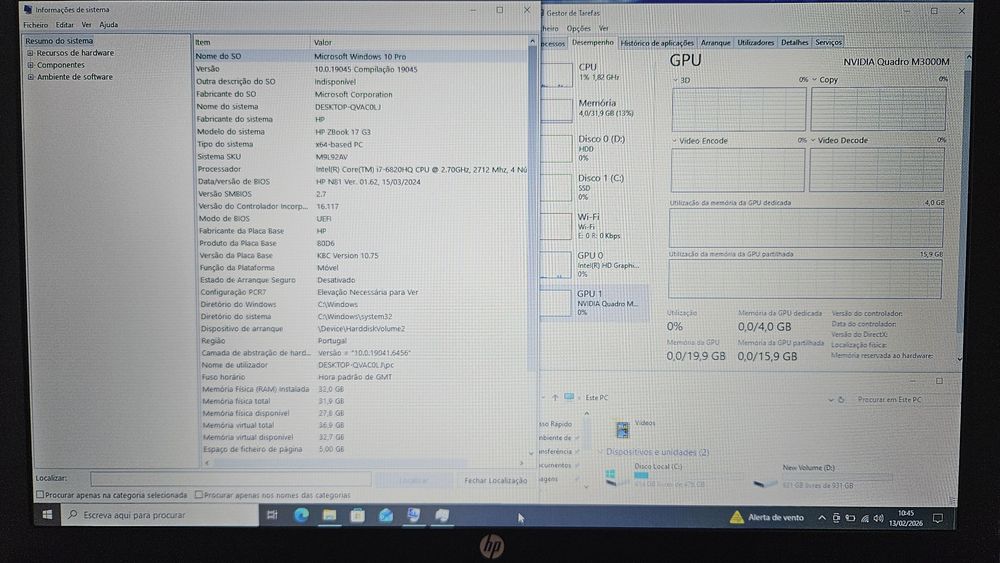This screenshot has height=563, width=1000.
Task: Open File Explorer from the taskbar
Action: tap(329, 515)
